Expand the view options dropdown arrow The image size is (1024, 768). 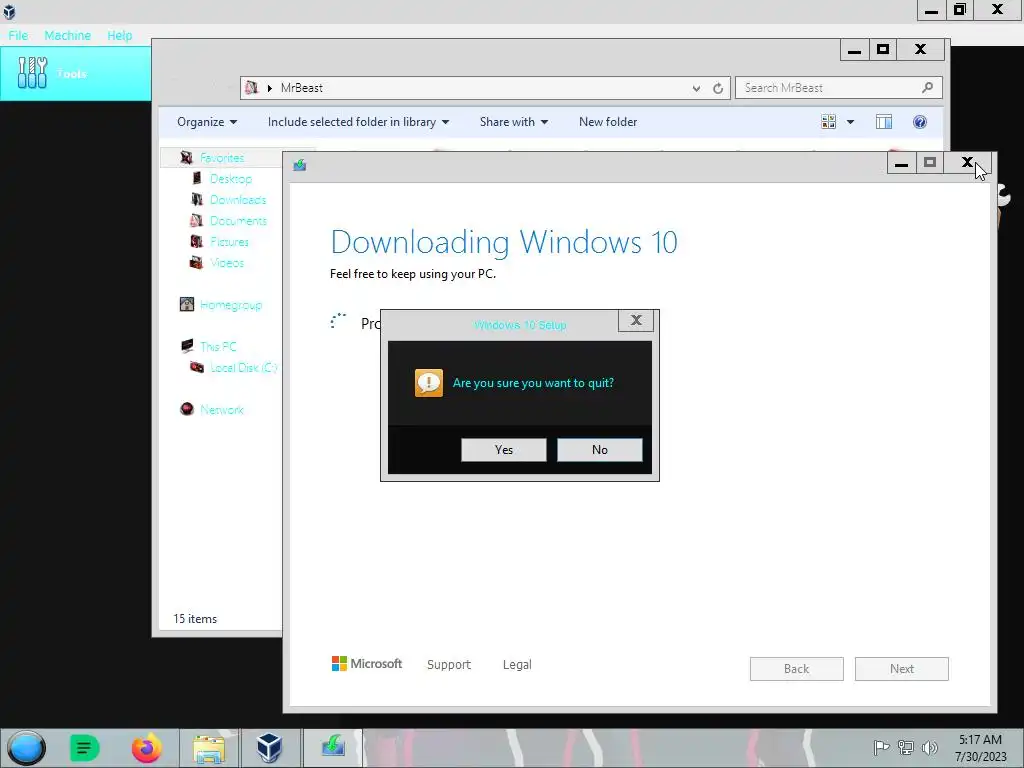(850, 122)
